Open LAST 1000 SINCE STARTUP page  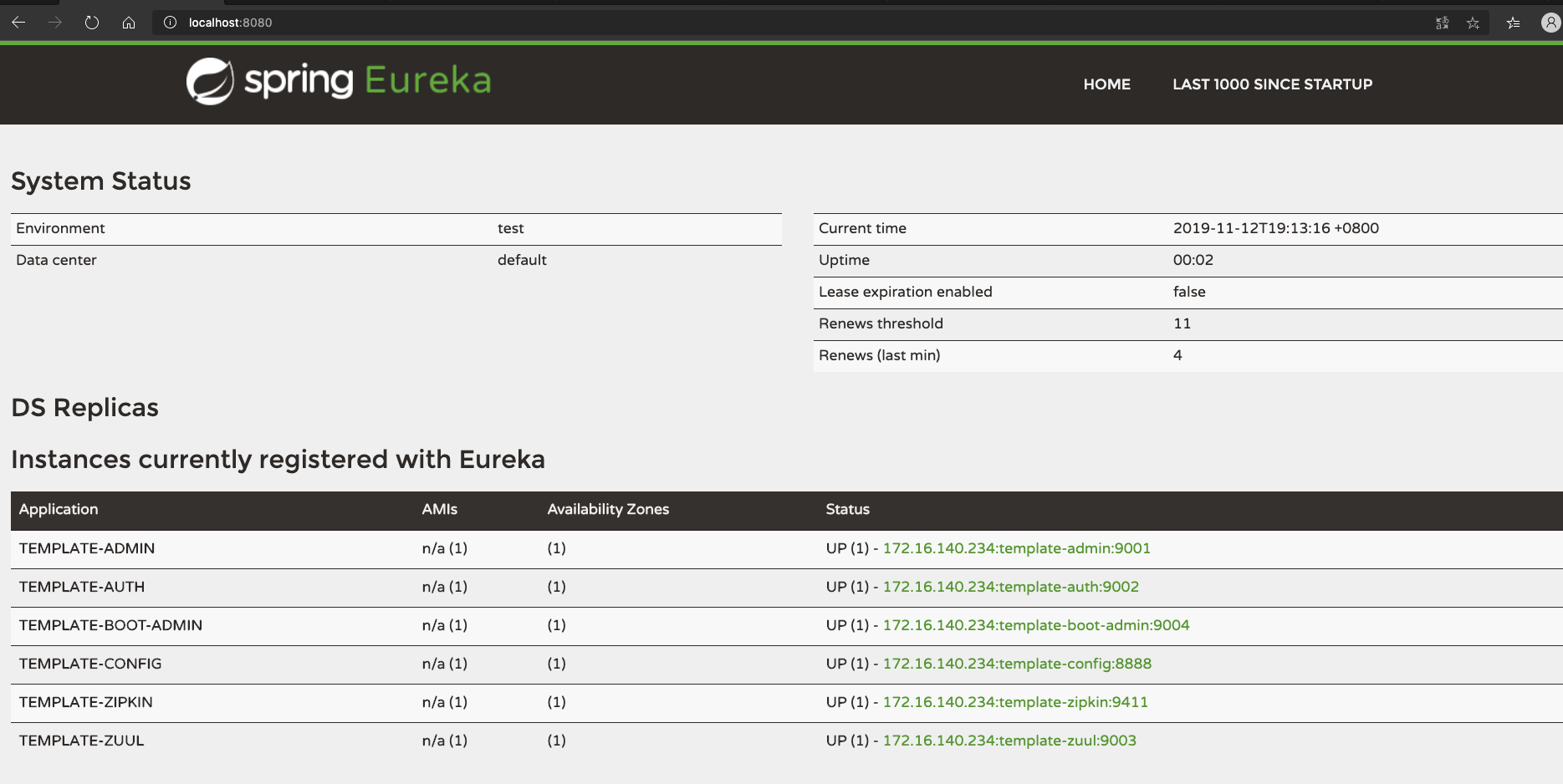pos(1273,84)
